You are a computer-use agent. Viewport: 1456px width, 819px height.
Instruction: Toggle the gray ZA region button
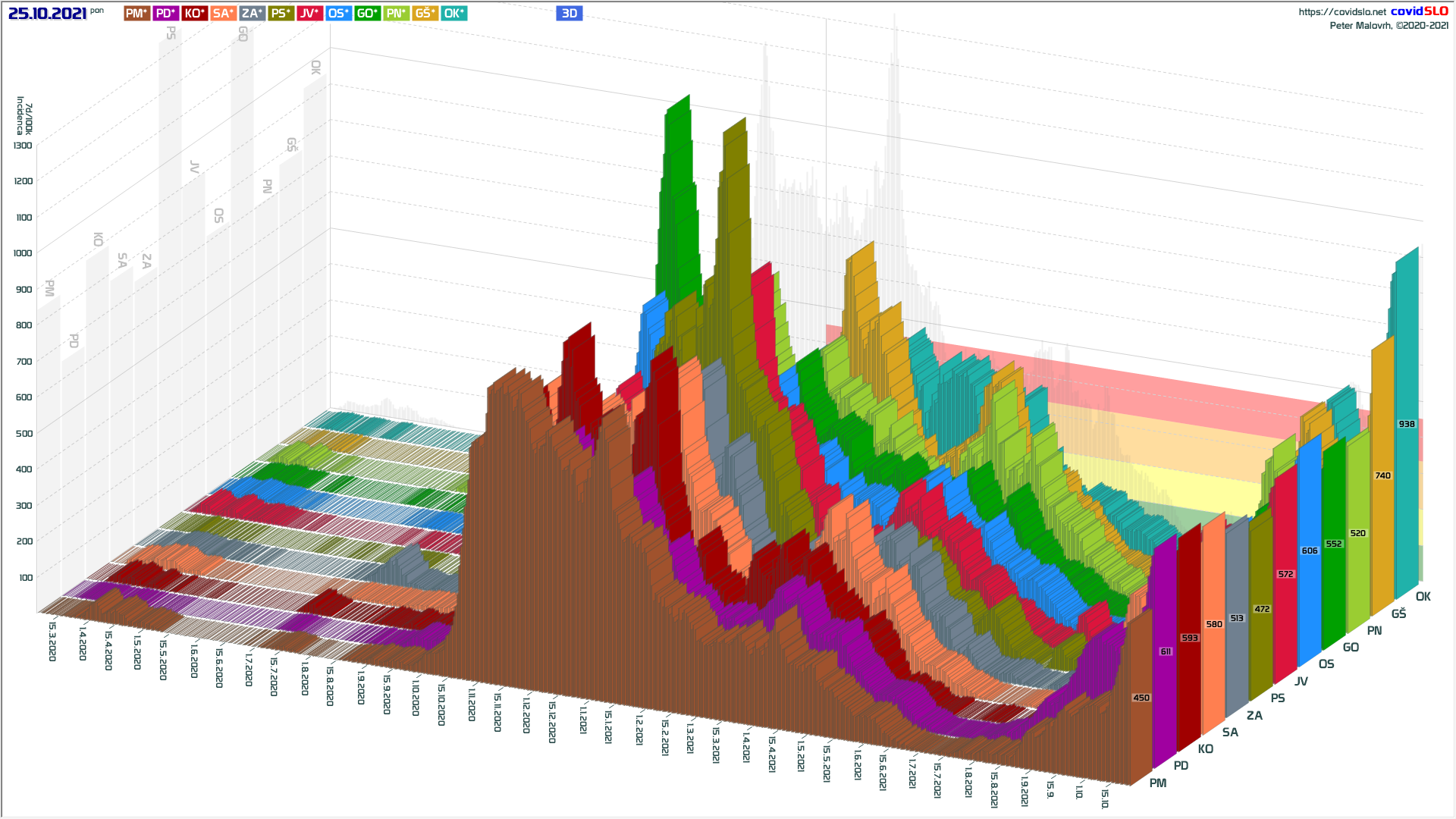252,13
